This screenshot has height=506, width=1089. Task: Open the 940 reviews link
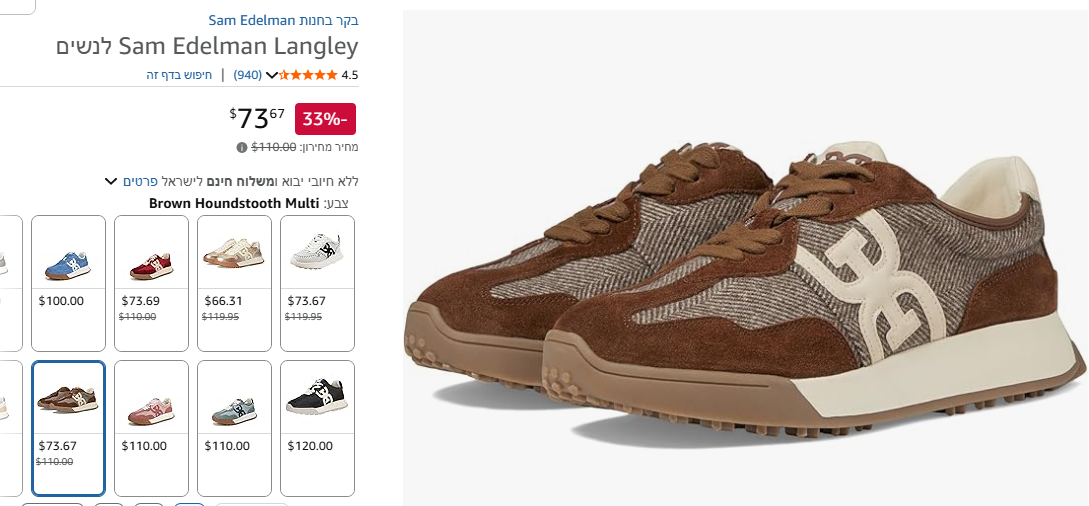click(247, 75)
